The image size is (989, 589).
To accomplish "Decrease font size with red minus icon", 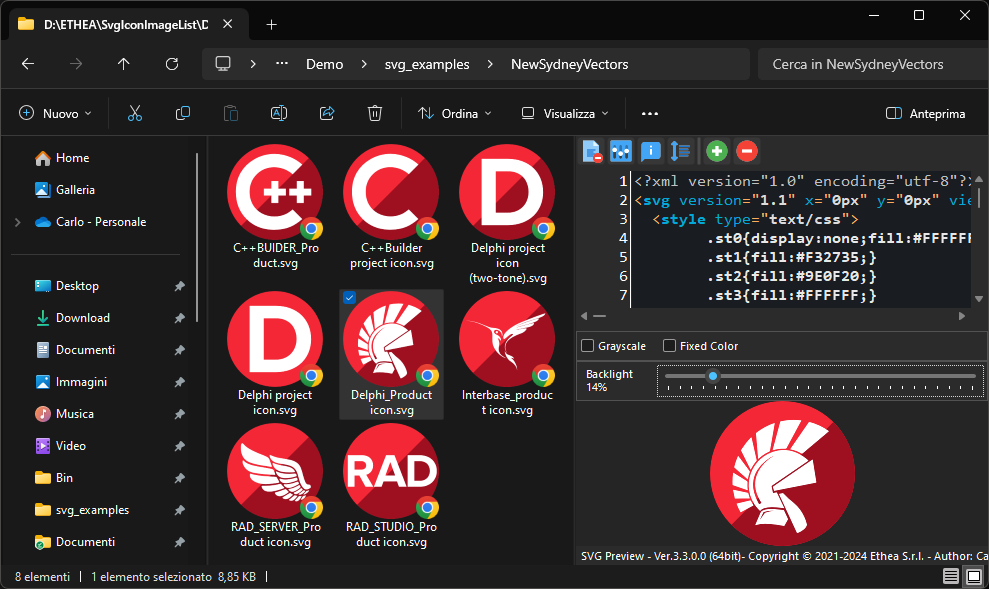I will pos(747,151).
